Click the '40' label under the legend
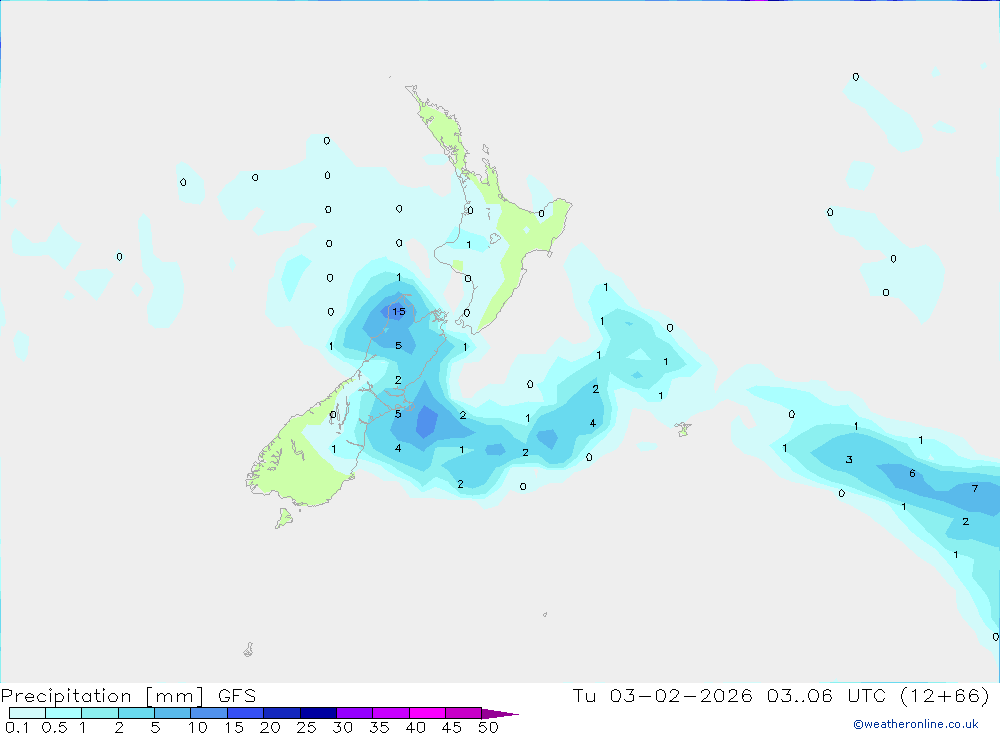The width and height of the screenshot is (1000, 733). pos(415,727)
